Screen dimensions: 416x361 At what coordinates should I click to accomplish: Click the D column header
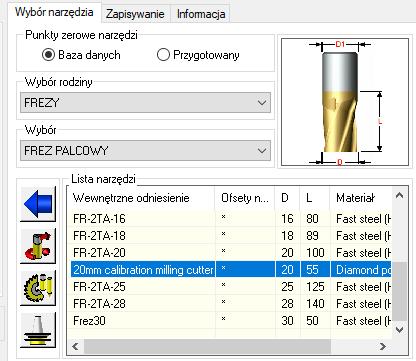tap(287, 198)
